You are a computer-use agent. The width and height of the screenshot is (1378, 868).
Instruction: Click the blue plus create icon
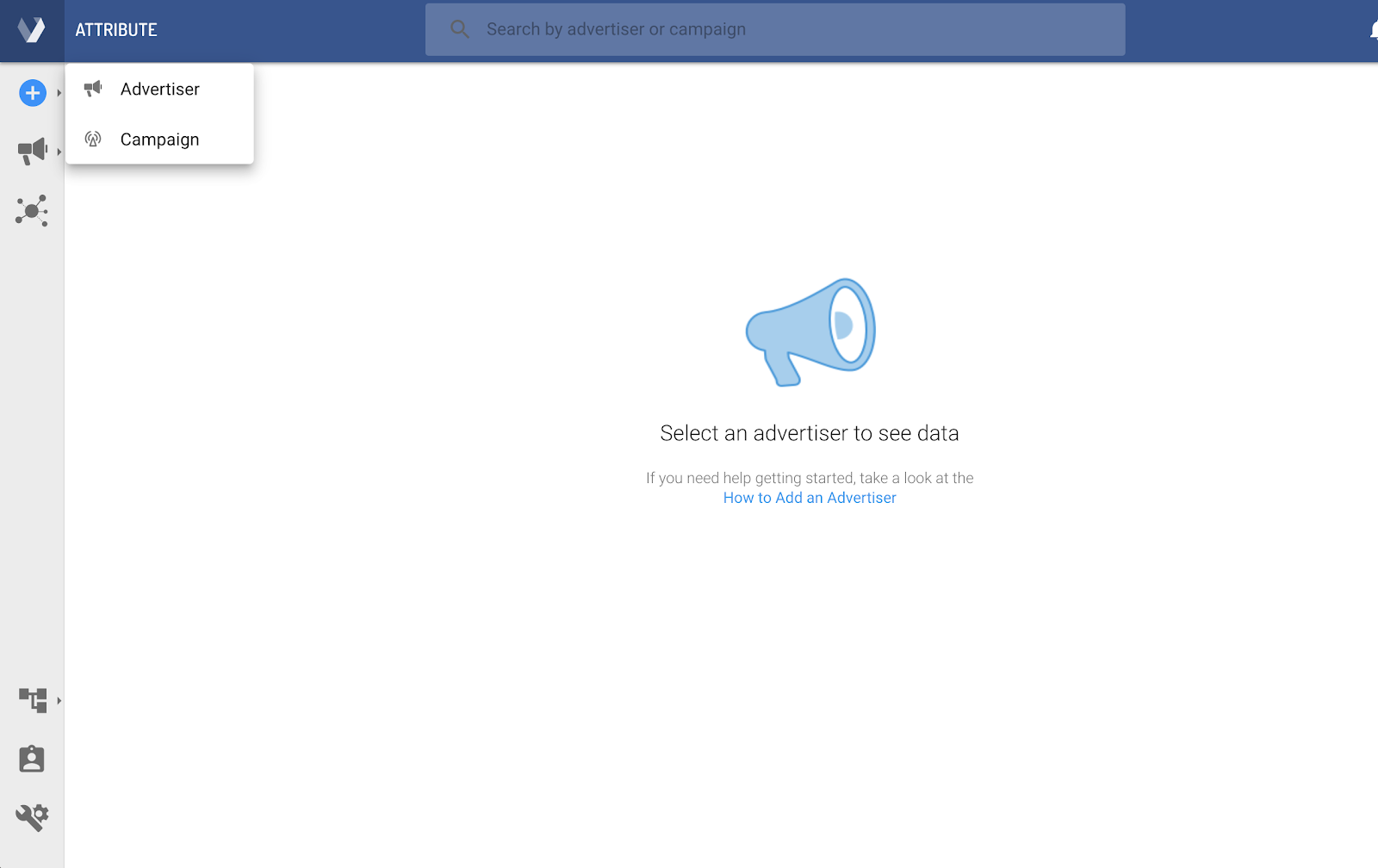[33, 93]
